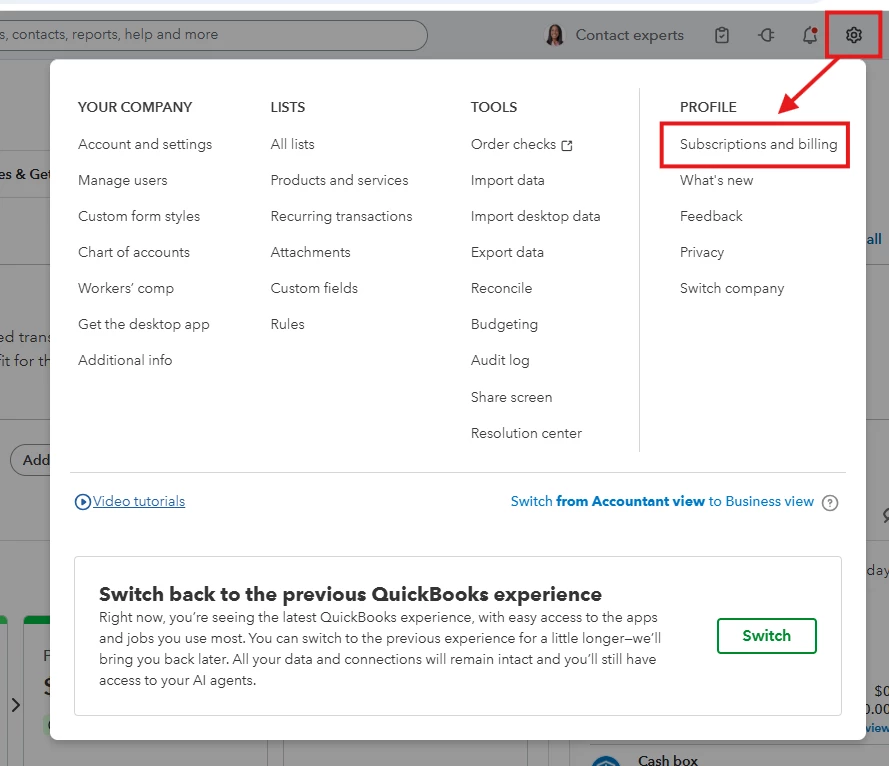Open the notifications bell icon
889x766 pixels.
(x=810, y=35)
